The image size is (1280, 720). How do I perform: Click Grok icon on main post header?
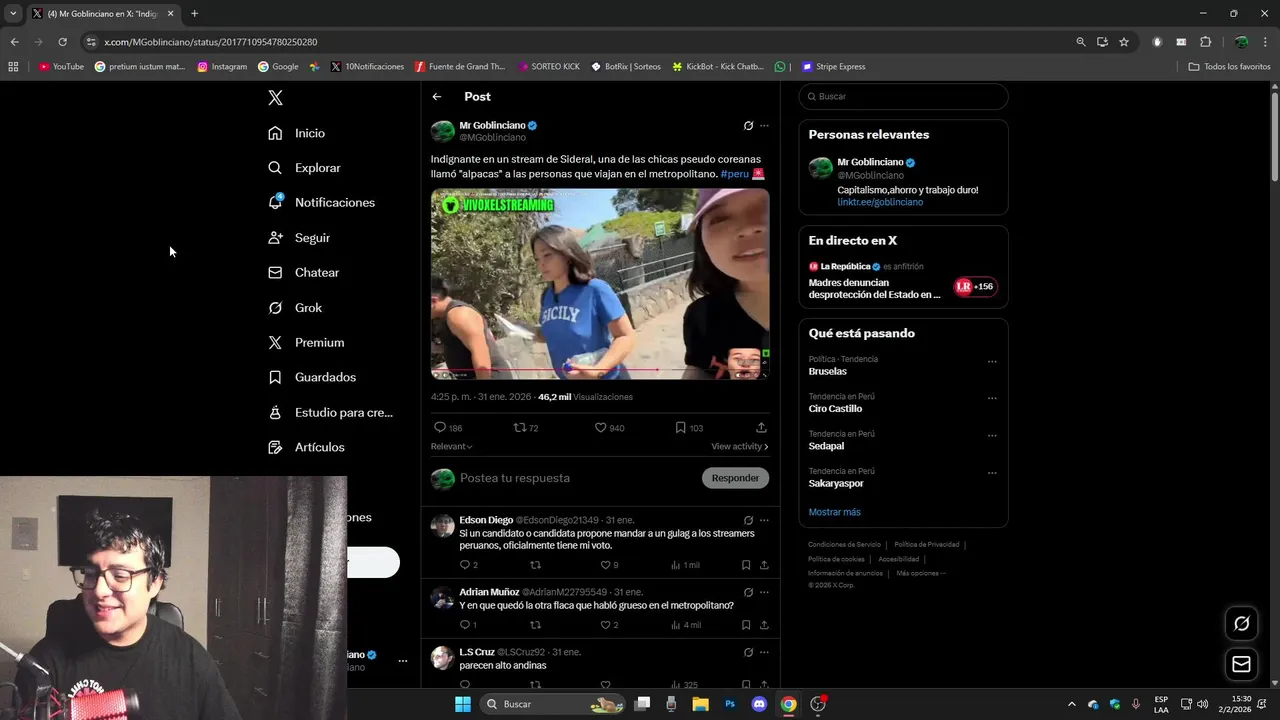(x=748, y=126)
